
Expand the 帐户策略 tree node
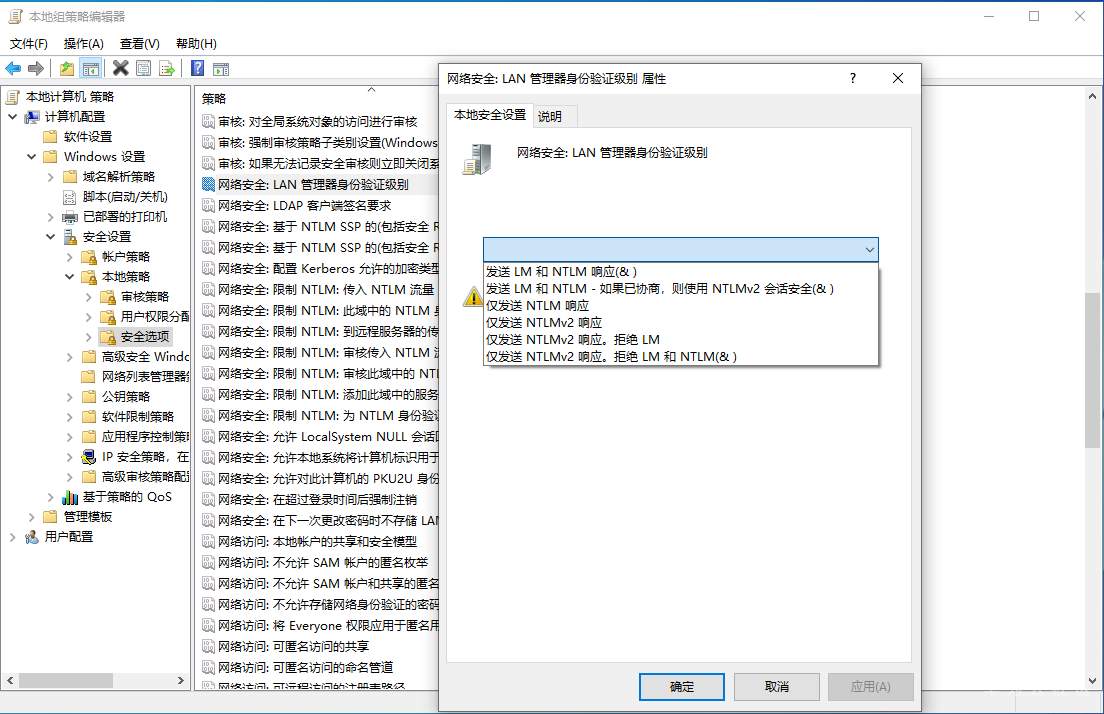[x=70, y=257]
